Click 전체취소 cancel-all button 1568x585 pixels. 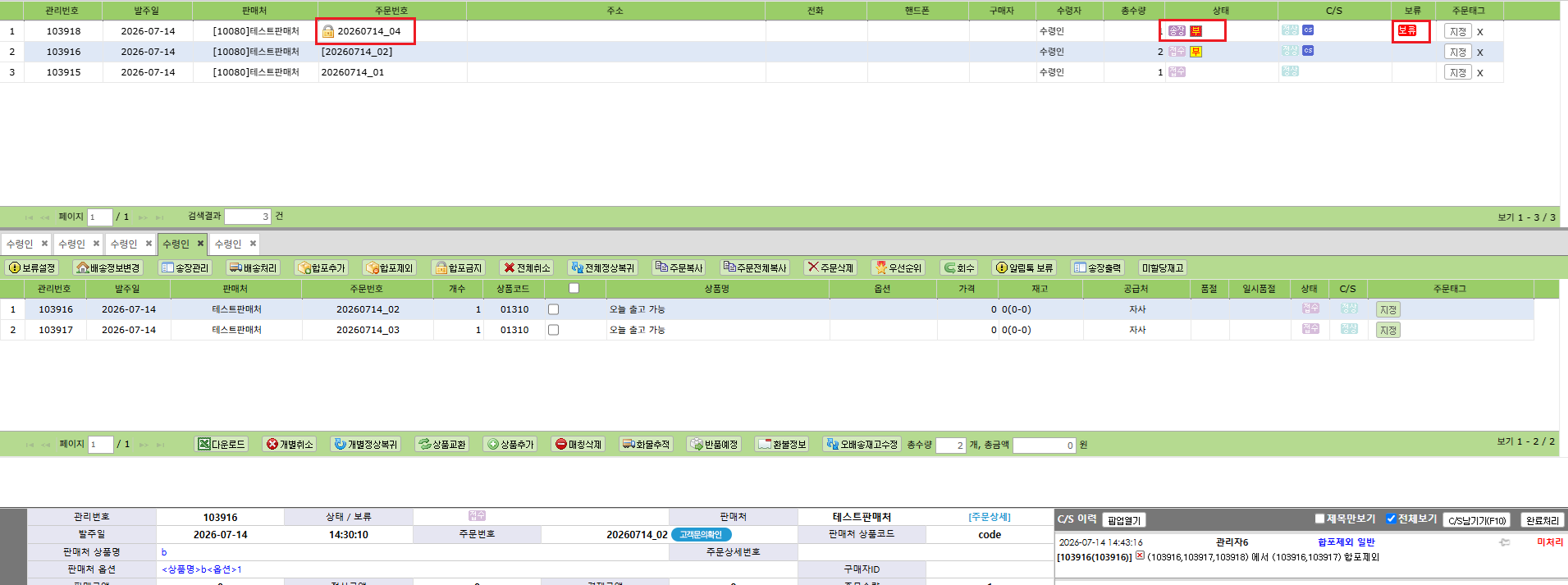point(527,267)
